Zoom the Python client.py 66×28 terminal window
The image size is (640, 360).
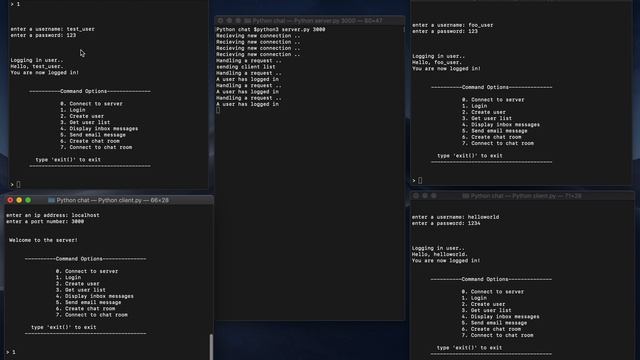click(x=28, y=200)
